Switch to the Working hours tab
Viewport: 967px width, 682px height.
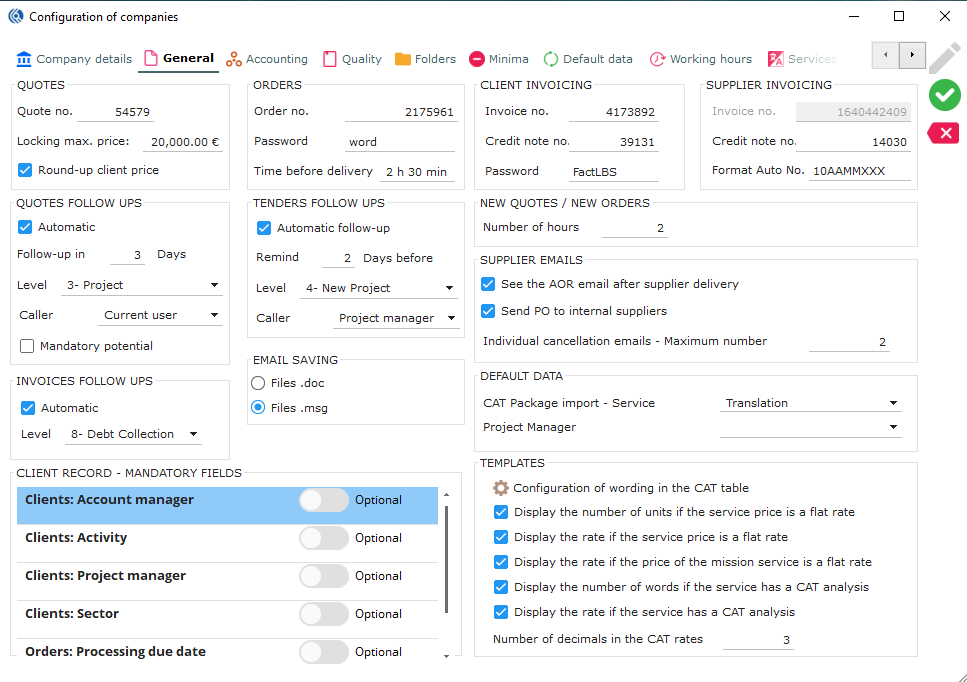701,59
